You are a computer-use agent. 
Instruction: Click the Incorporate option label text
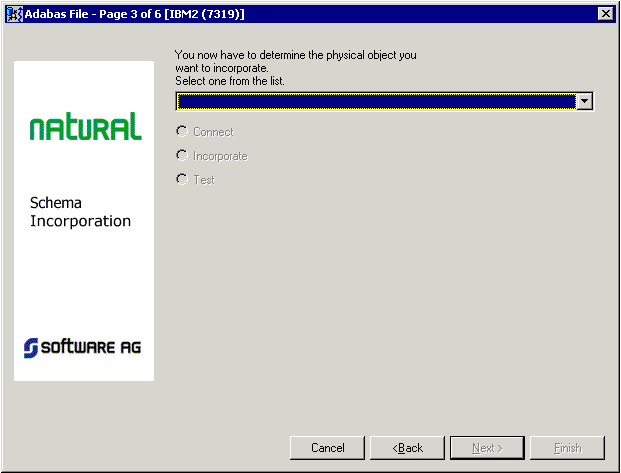pos(220,156)
